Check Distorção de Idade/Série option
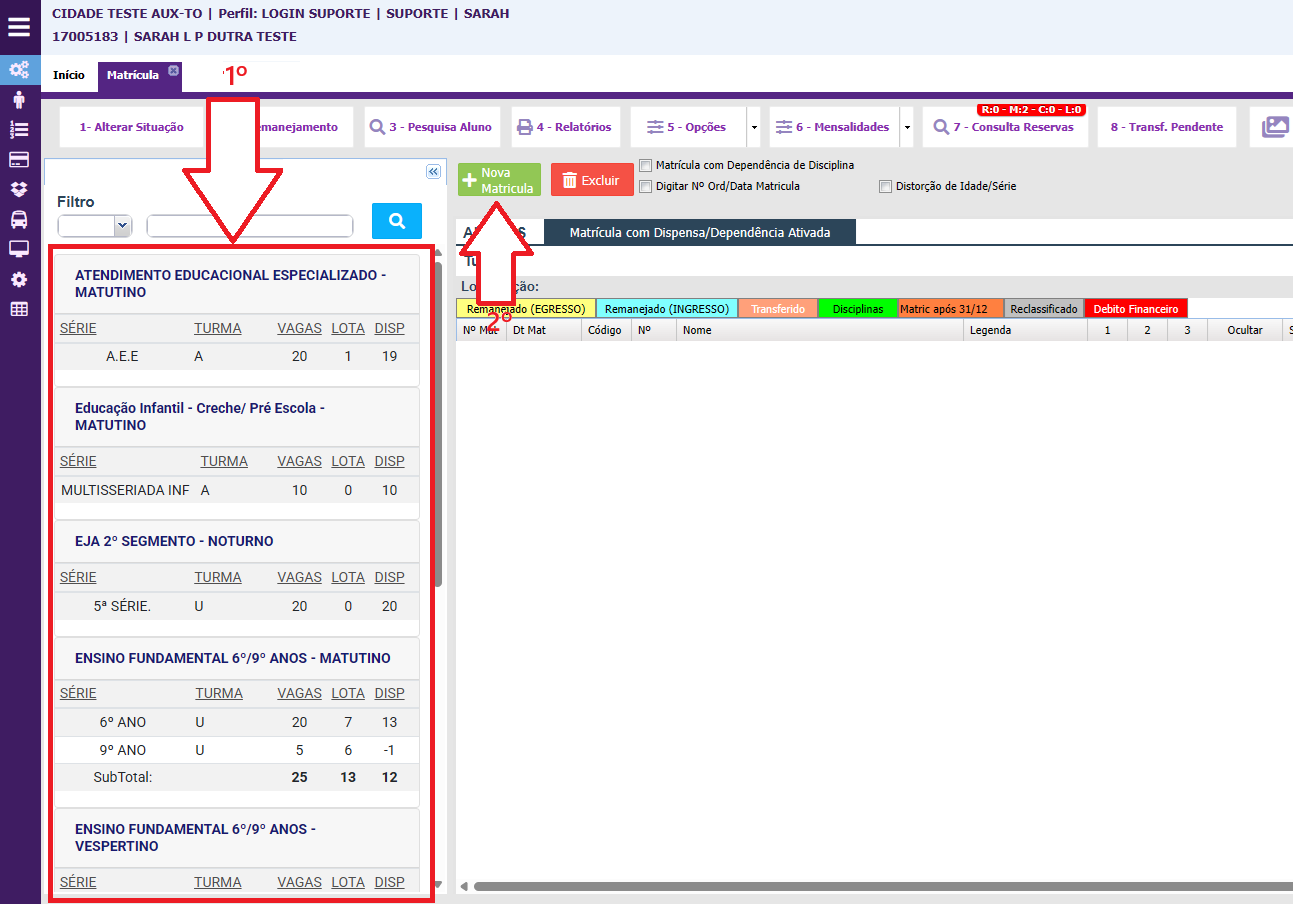 pos(885,186)
